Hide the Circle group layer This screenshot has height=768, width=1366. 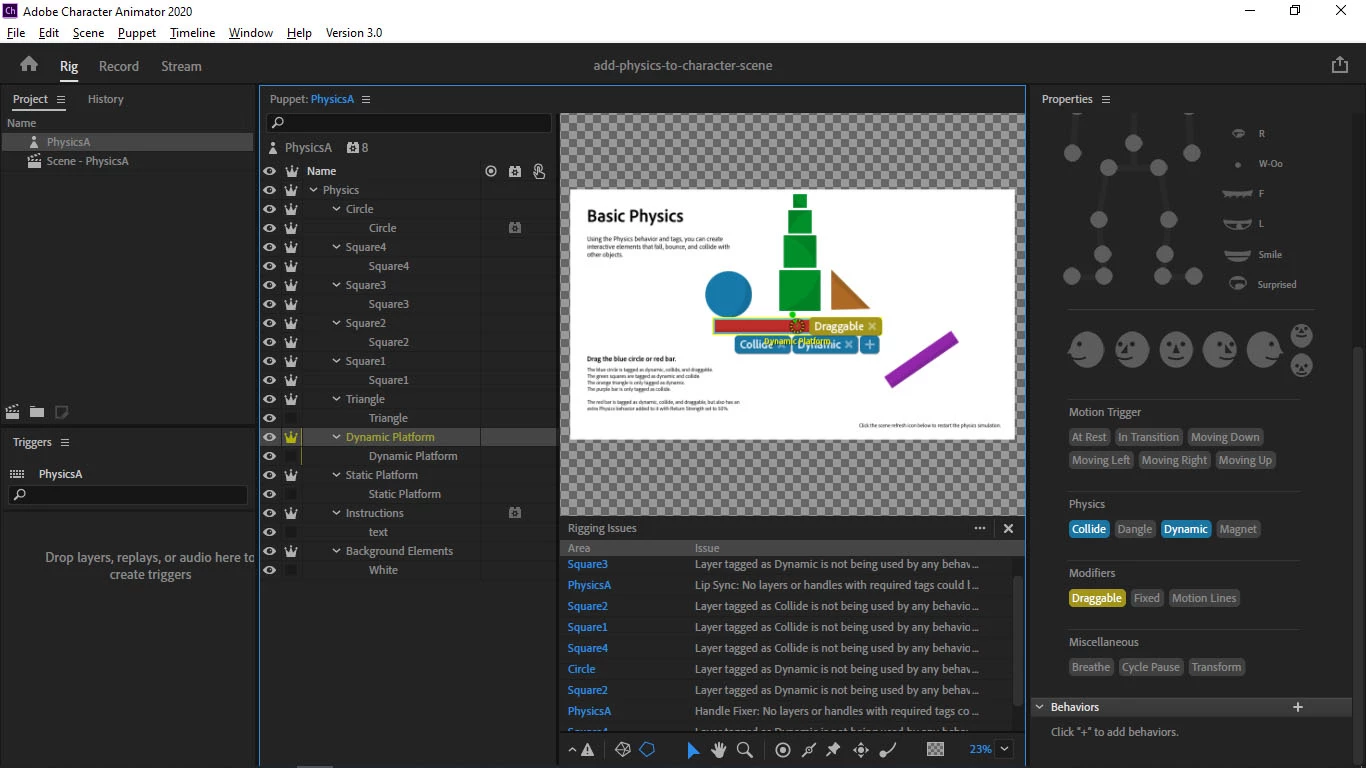[269, 209]
